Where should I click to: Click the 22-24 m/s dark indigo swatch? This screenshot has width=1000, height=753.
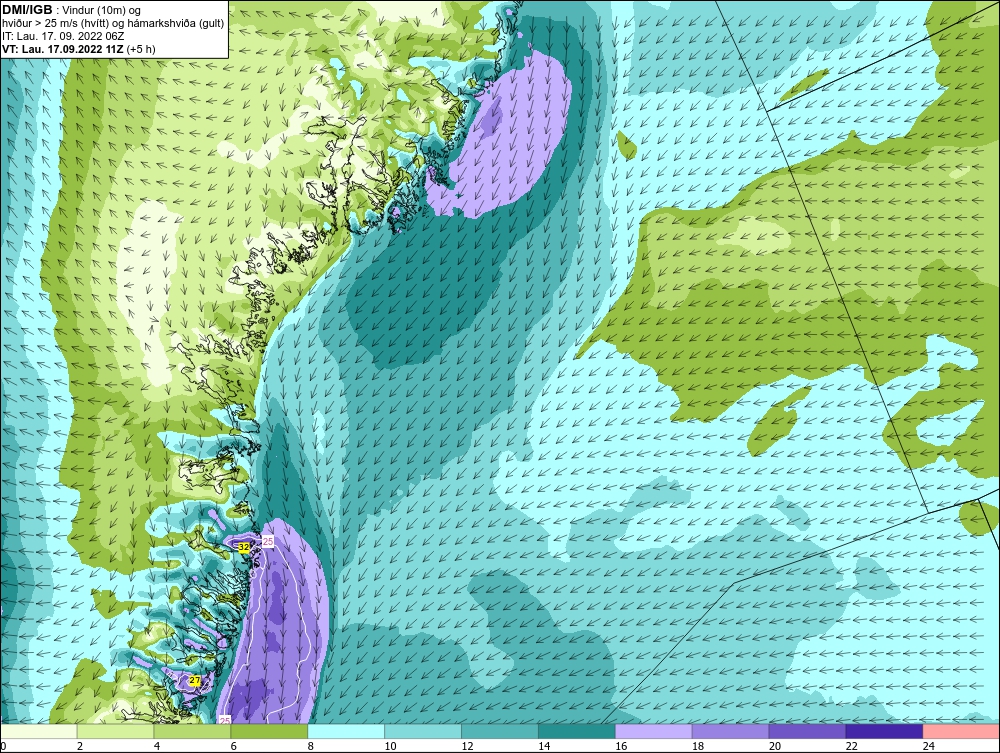click(x=884, y=731)
